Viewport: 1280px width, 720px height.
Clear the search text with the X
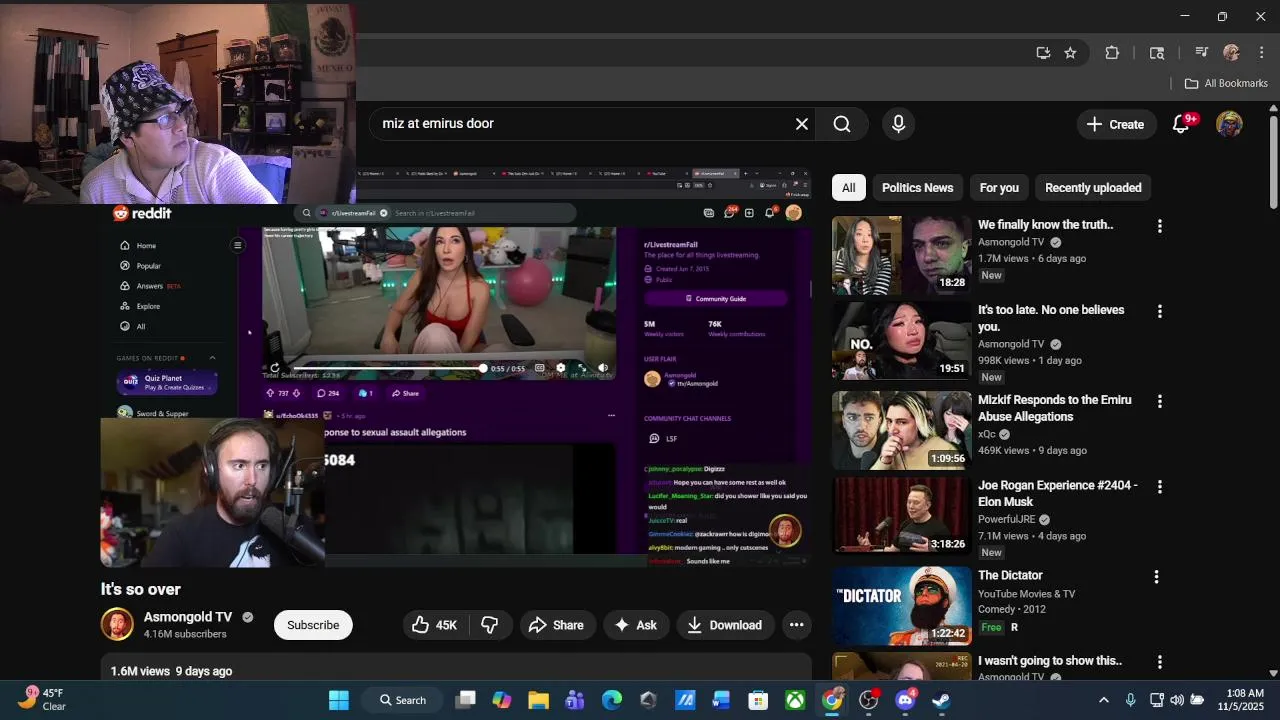coord(801,124)
